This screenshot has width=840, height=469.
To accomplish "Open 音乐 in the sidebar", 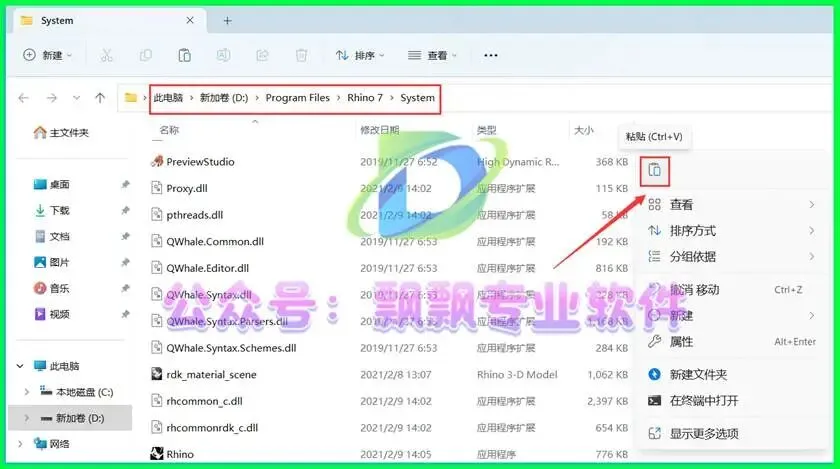I will 52,288.
